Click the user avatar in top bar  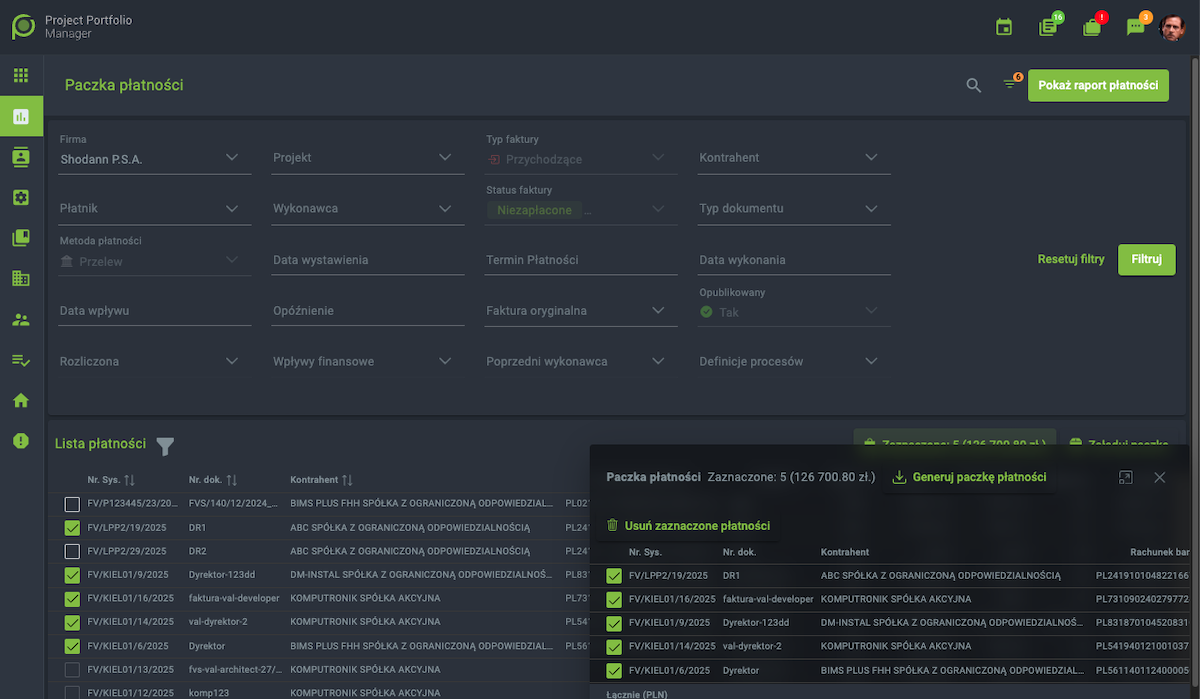click(1172, 27)
